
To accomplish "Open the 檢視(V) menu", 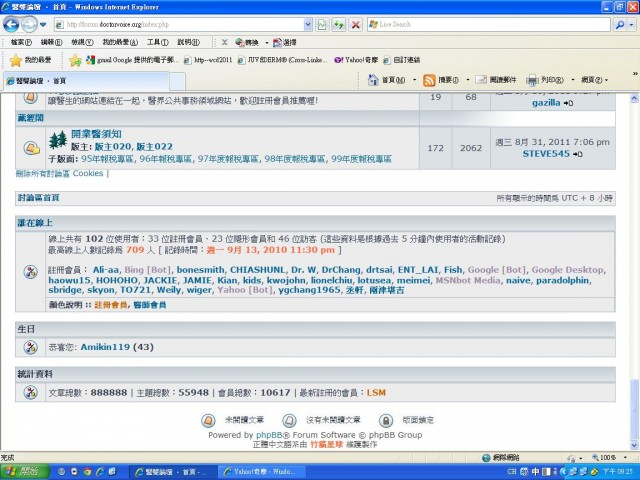I will point(82,42).
